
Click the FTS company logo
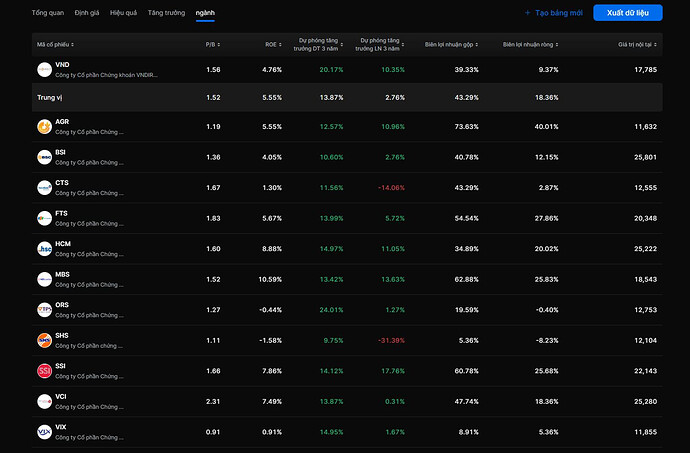(44, 218)
